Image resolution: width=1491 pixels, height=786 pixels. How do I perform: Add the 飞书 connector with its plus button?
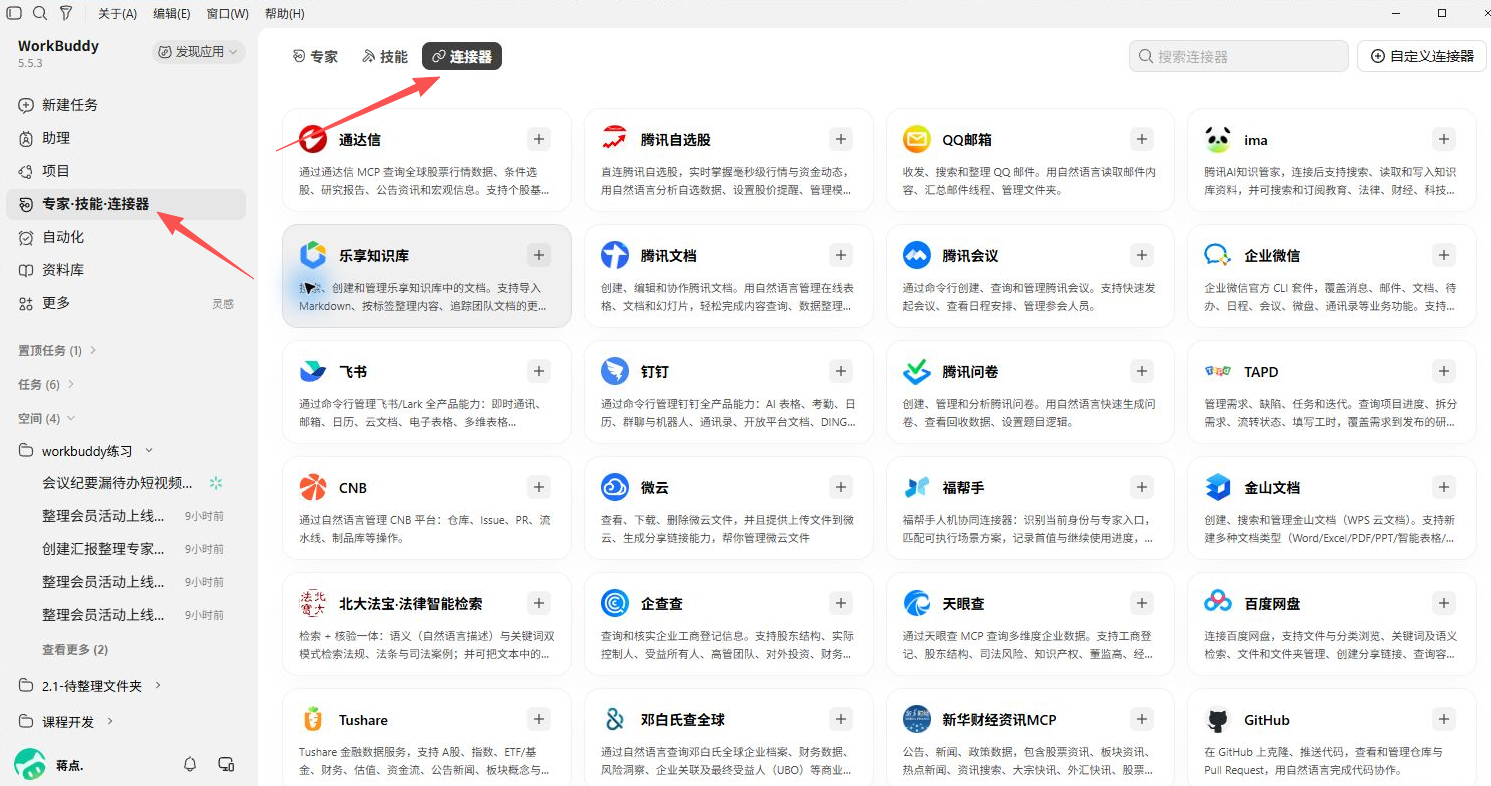539,371
